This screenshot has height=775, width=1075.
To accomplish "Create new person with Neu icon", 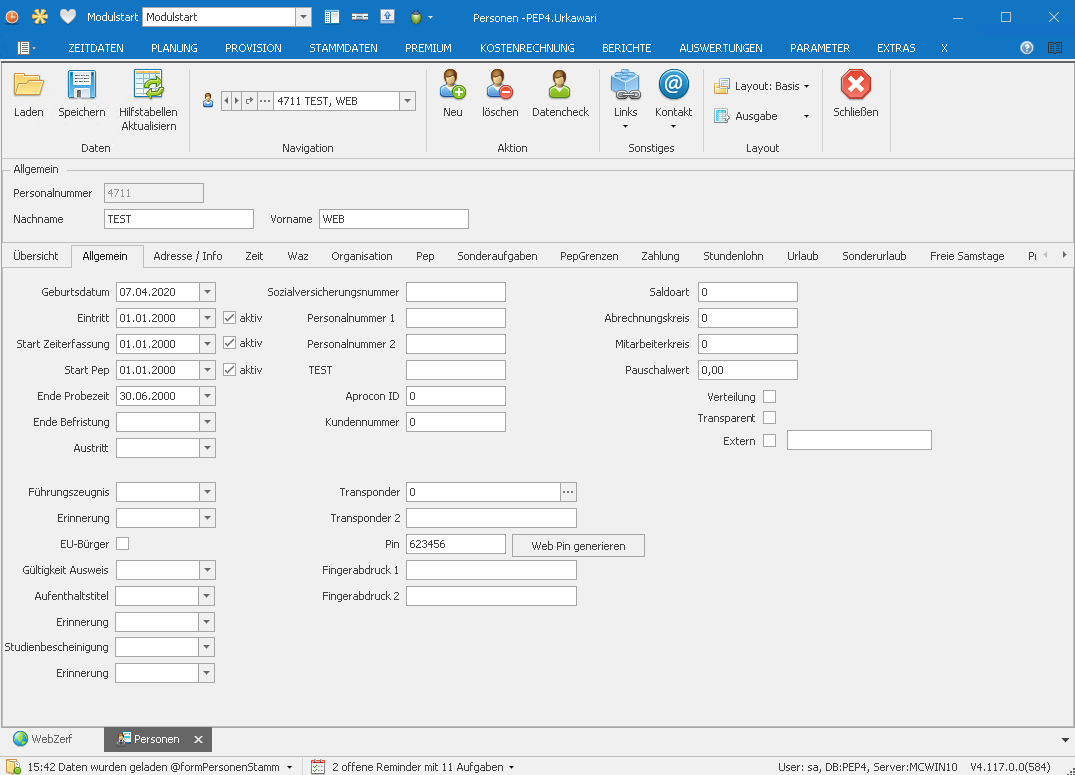I will [453, 86].
